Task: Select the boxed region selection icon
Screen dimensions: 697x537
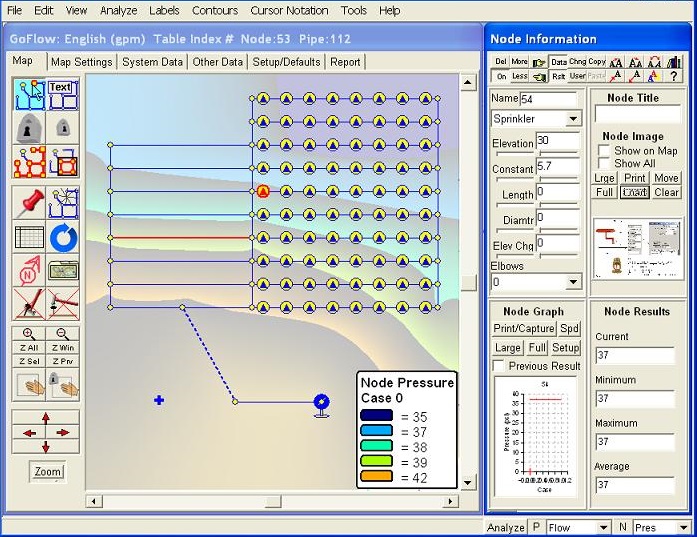Action: 63,161
